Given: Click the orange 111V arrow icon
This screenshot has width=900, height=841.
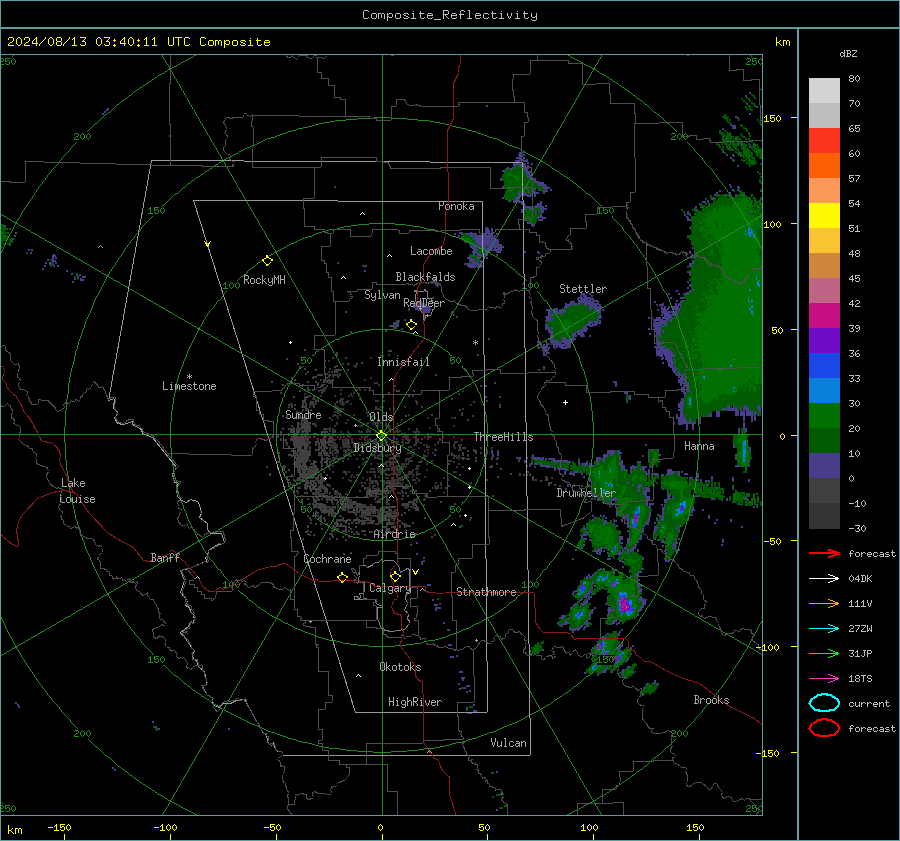Looking at the screenshot, I should coord(824,603).
